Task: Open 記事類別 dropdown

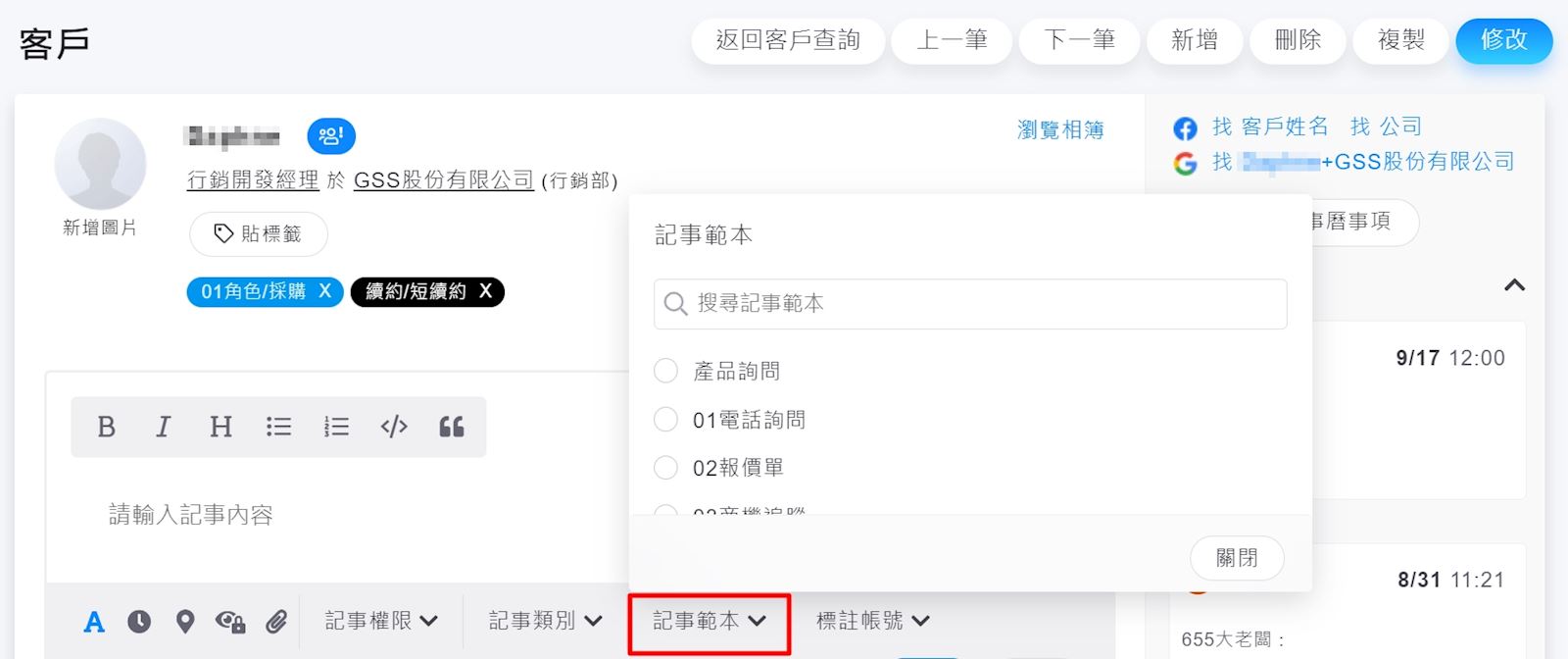Action: (545, 621)
